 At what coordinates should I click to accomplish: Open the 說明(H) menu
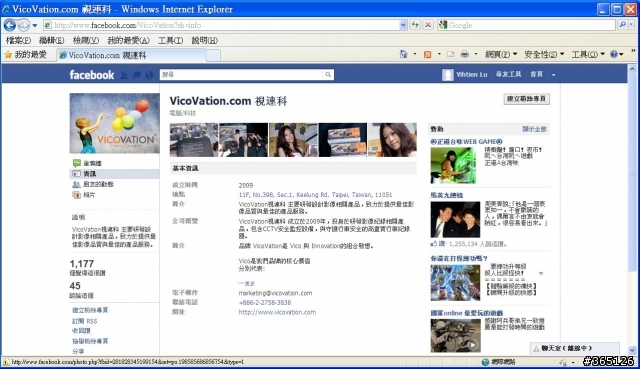[x=204, y=40]
